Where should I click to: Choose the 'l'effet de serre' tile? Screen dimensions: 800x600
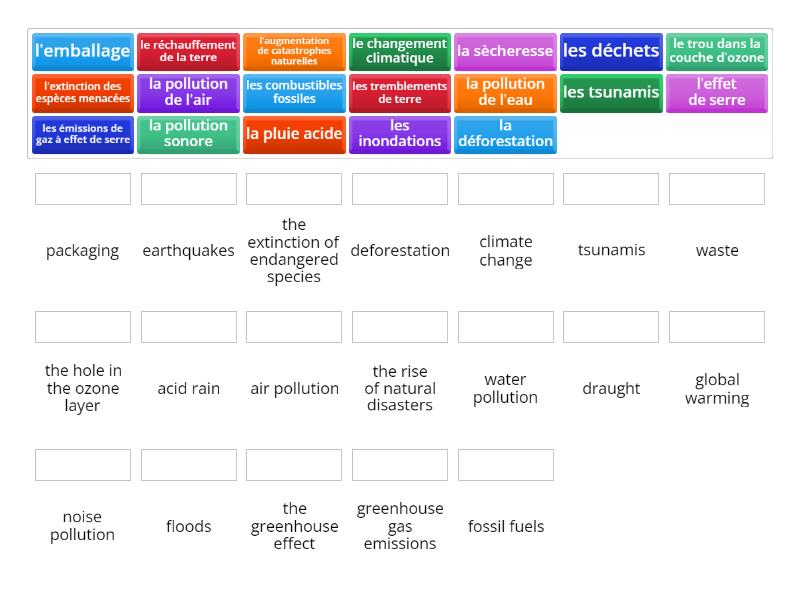tap(717, 93)
